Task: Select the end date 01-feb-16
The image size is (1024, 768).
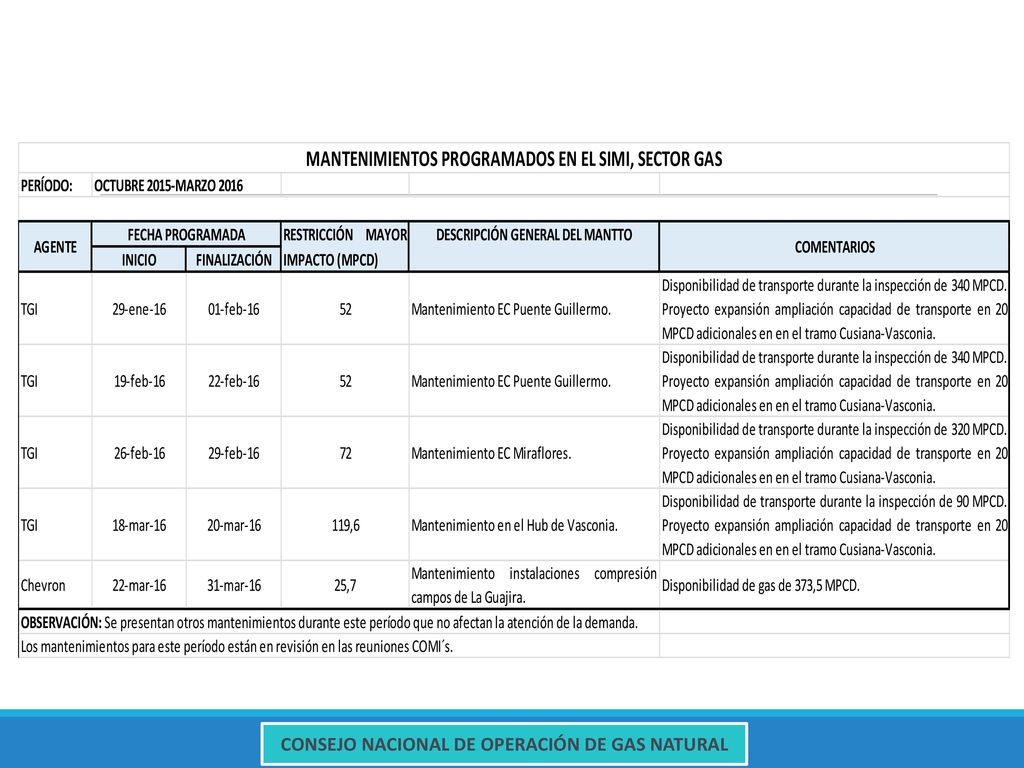Action: [x=233, y=309]
